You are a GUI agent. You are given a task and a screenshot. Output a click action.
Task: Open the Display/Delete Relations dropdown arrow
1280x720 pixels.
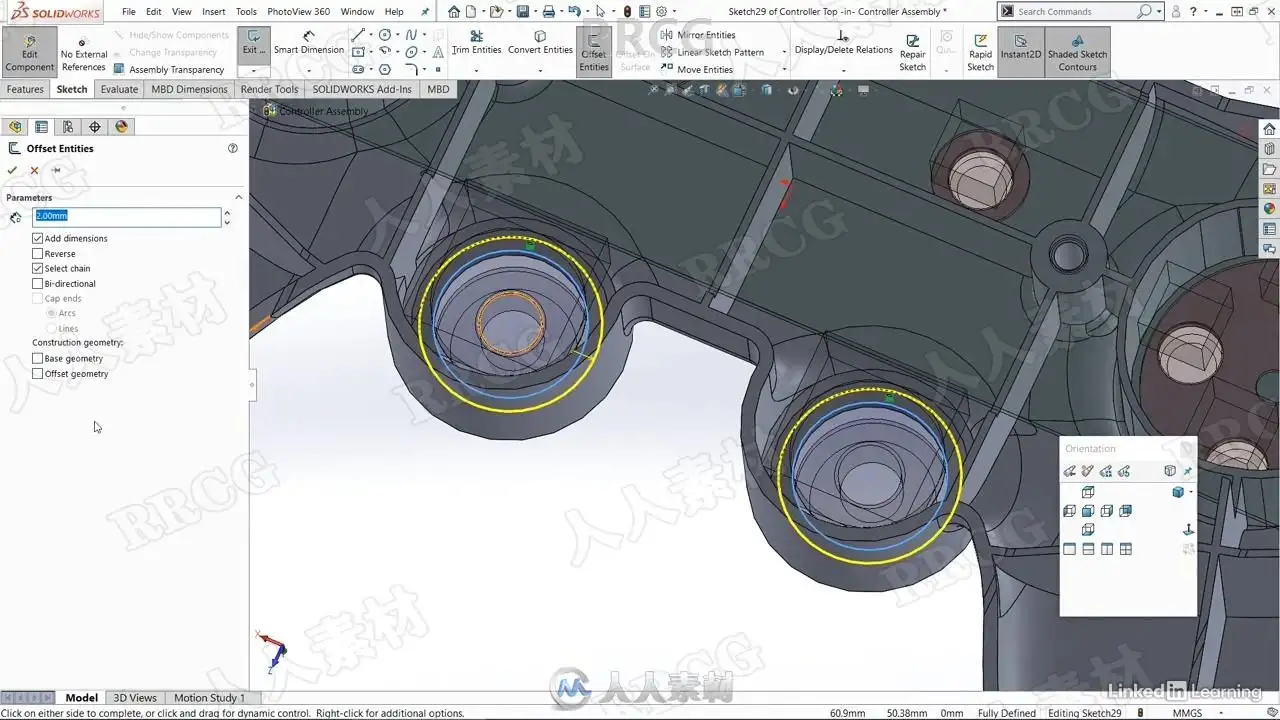pos(843,70)
